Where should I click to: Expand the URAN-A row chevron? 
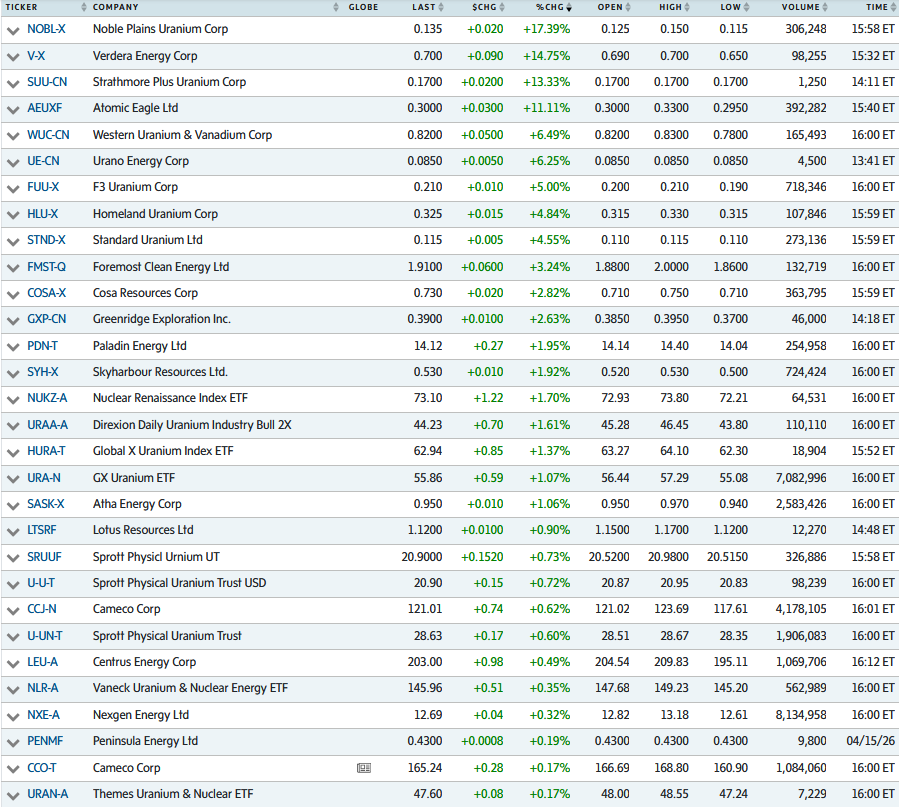click(x=13, y=795)
